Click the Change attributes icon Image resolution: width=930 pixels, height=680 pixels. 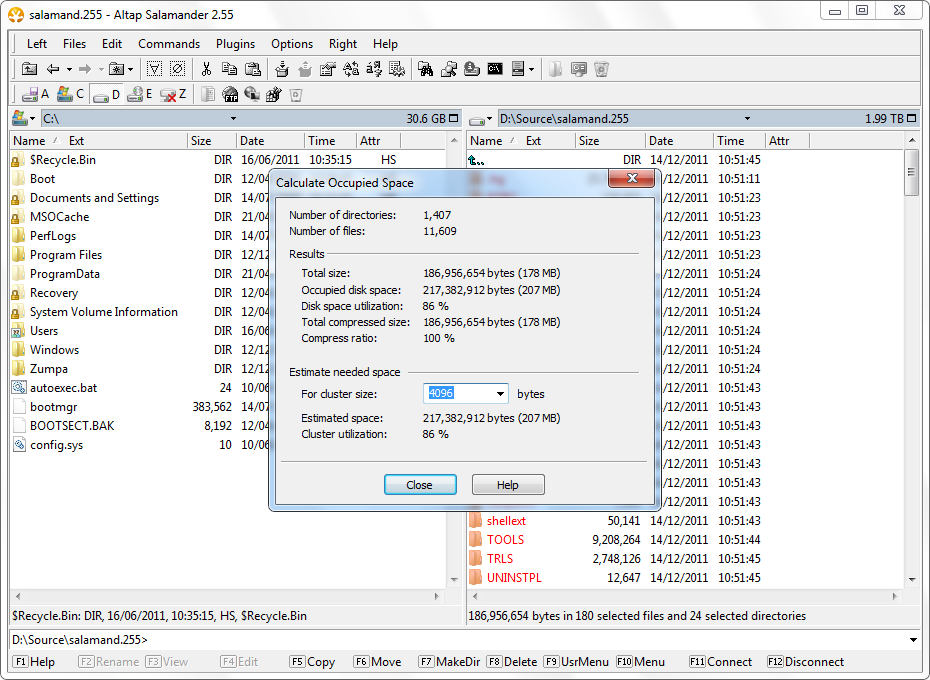[x=327, y=69]
